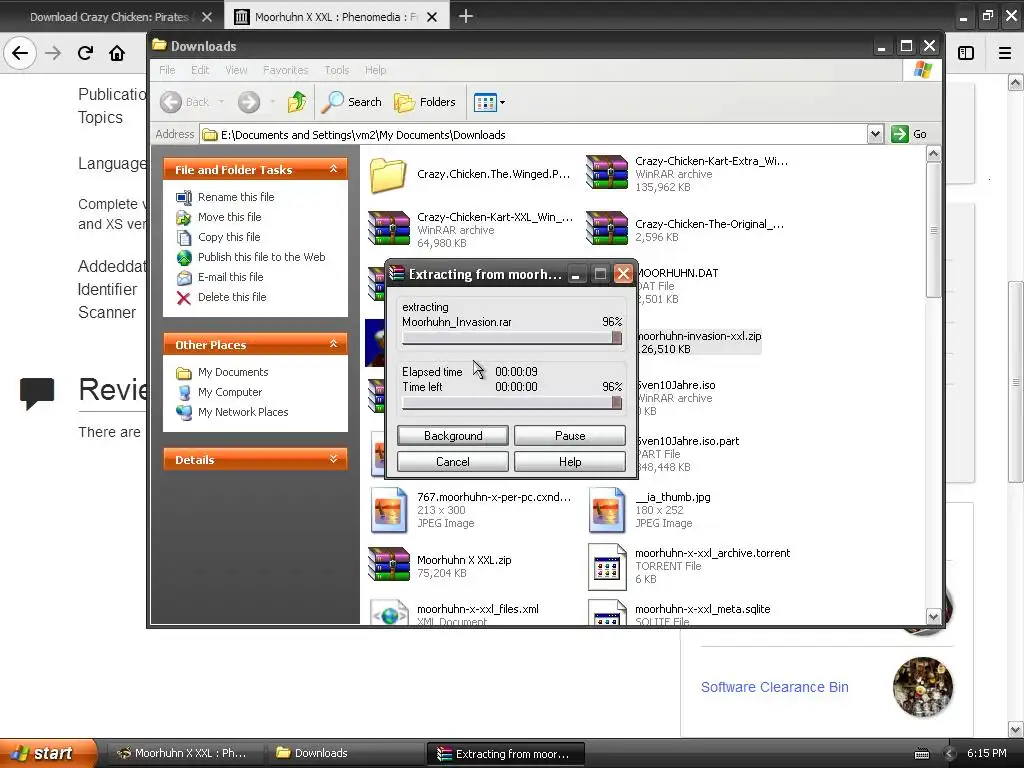Click Sven10Jahre.iso.part file name
Image resolution: width=1024 pixels, height=768 pixels.
[x=688, y=441]
